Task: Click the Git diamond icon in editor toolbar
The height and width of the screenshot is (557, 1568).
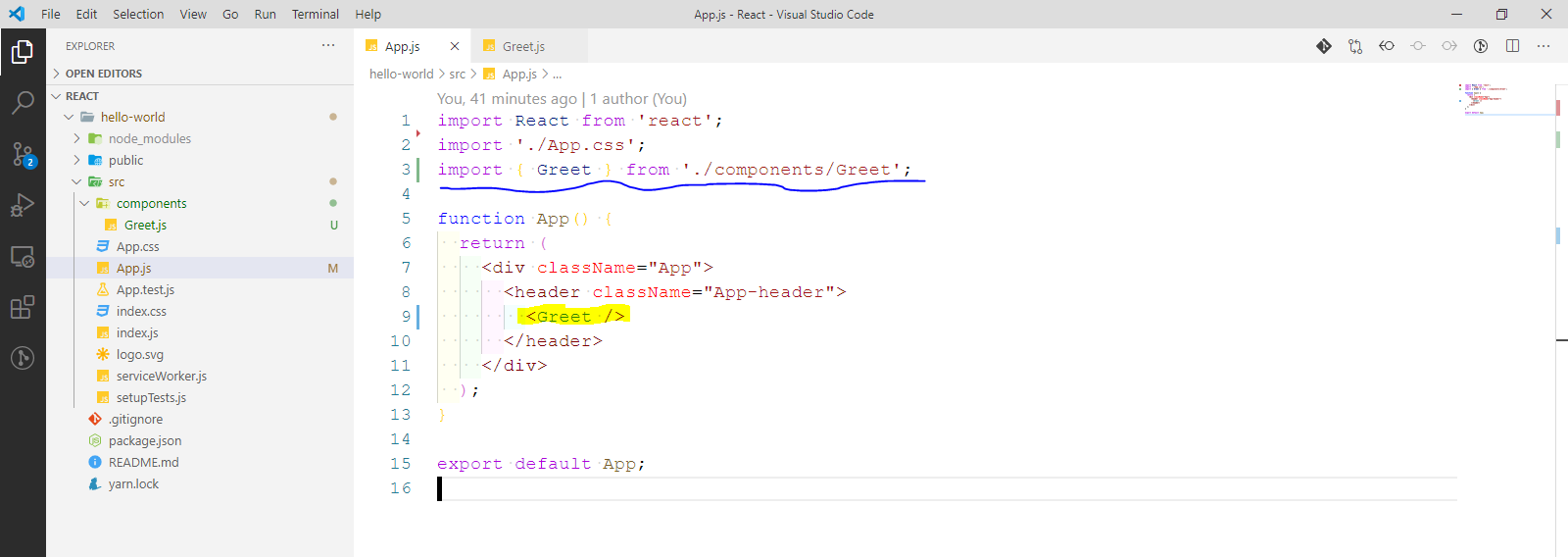Action: pos(1324,46)
